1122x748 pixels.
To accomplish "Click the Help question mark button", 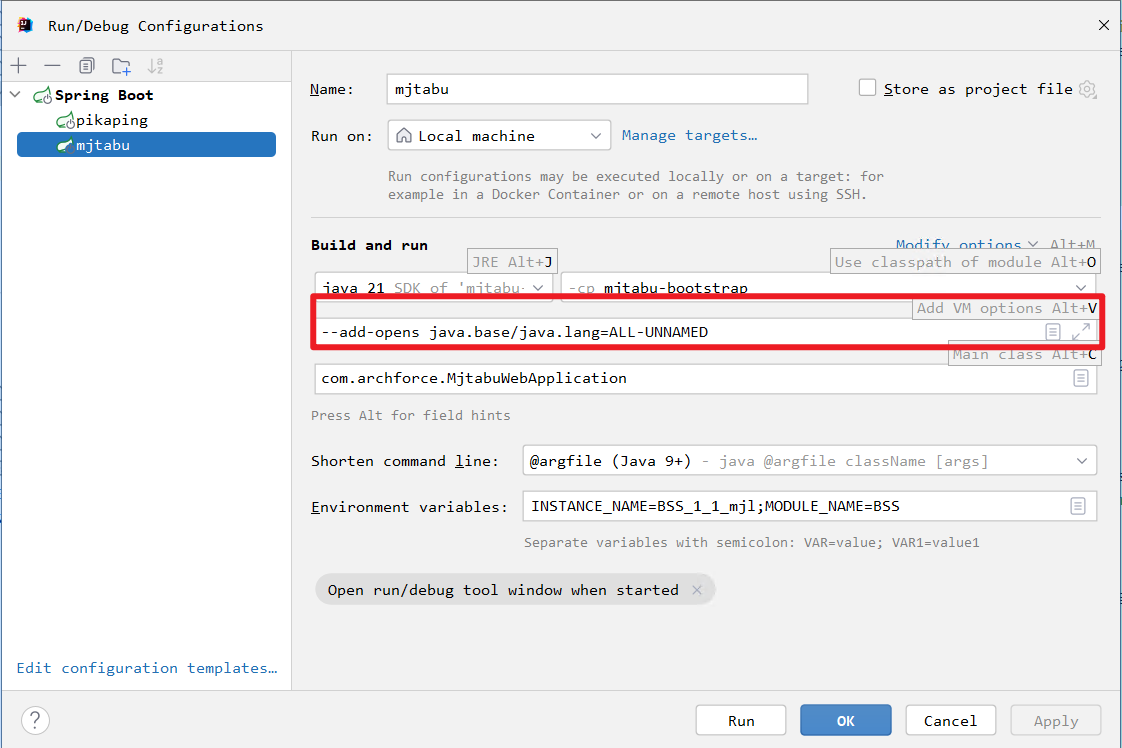I will 35,720.
